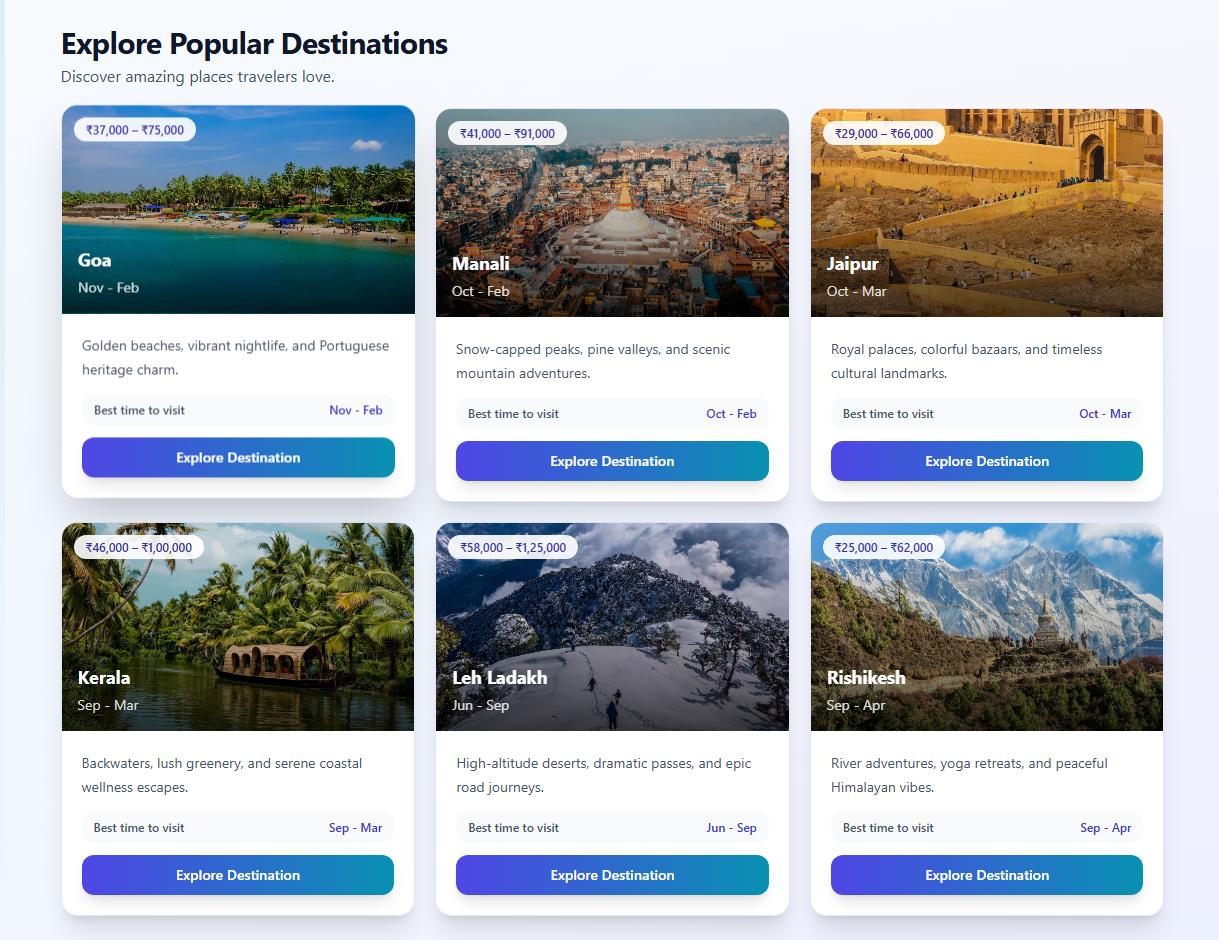Click the ₹58,000 – ₹1,25,000 price badge
1219x940 pixels.
point(513,547)
